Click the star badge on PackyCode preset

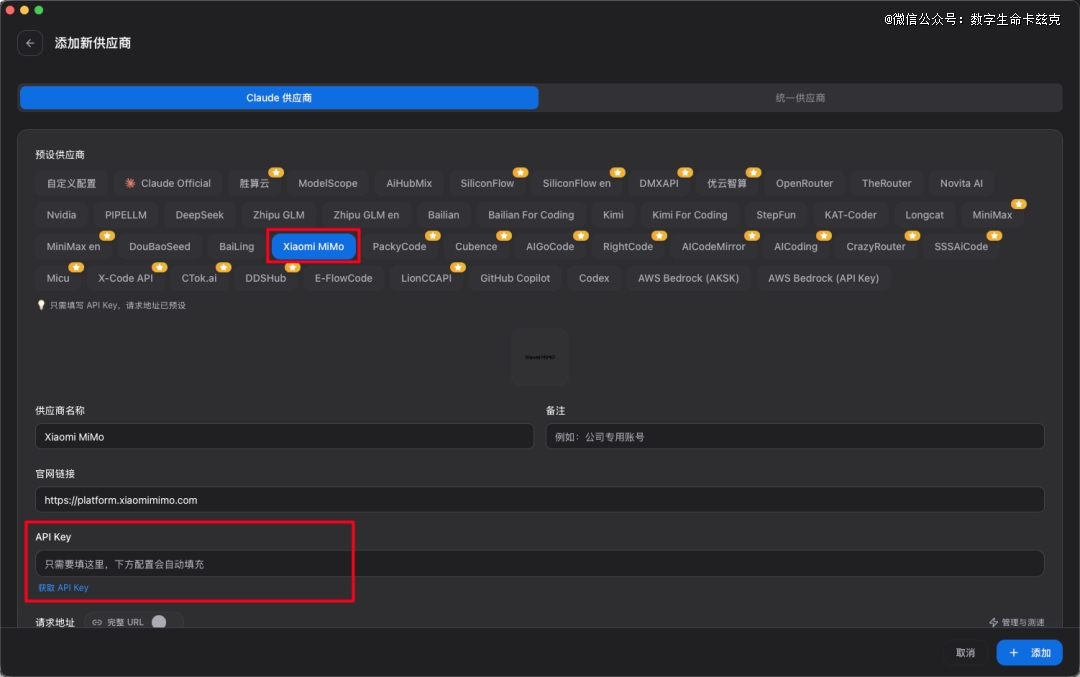432,235
